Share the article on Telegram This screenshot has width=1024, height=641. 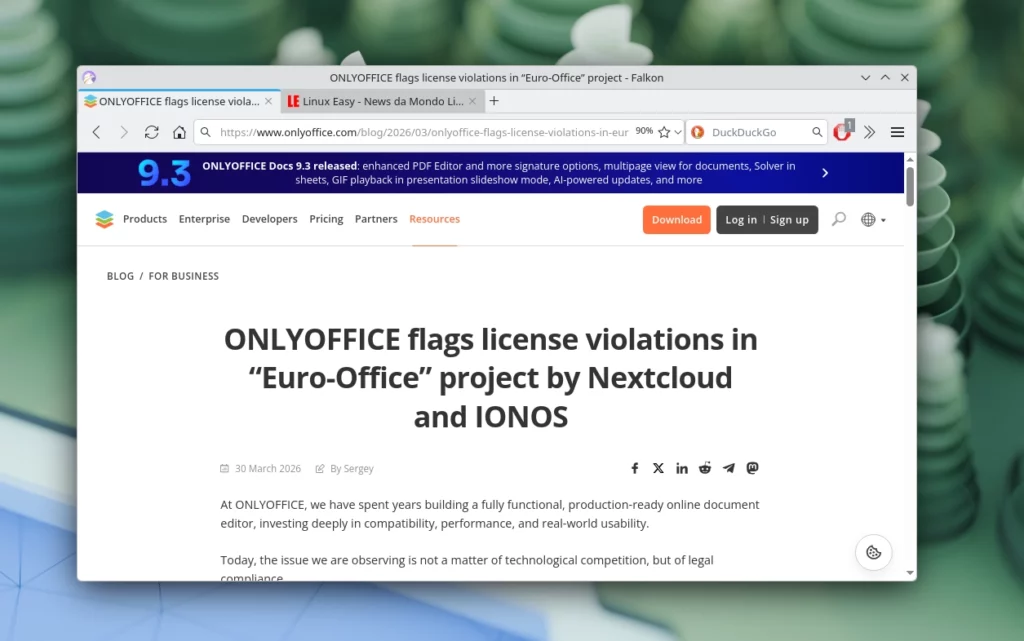coord(728,468)
